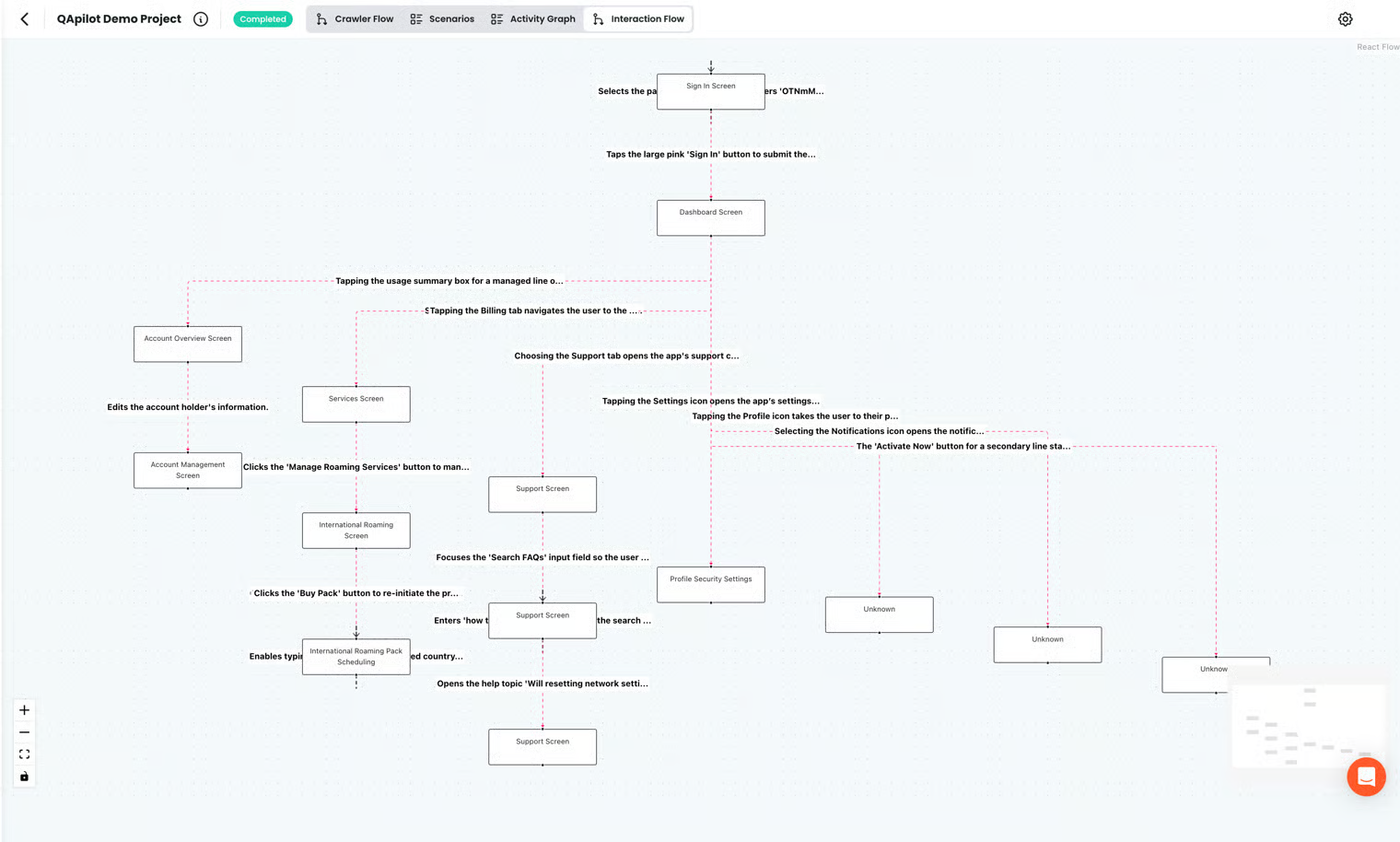Select the Profile Security Settings node
1400x842 pixels.
[x=710, y=585]
